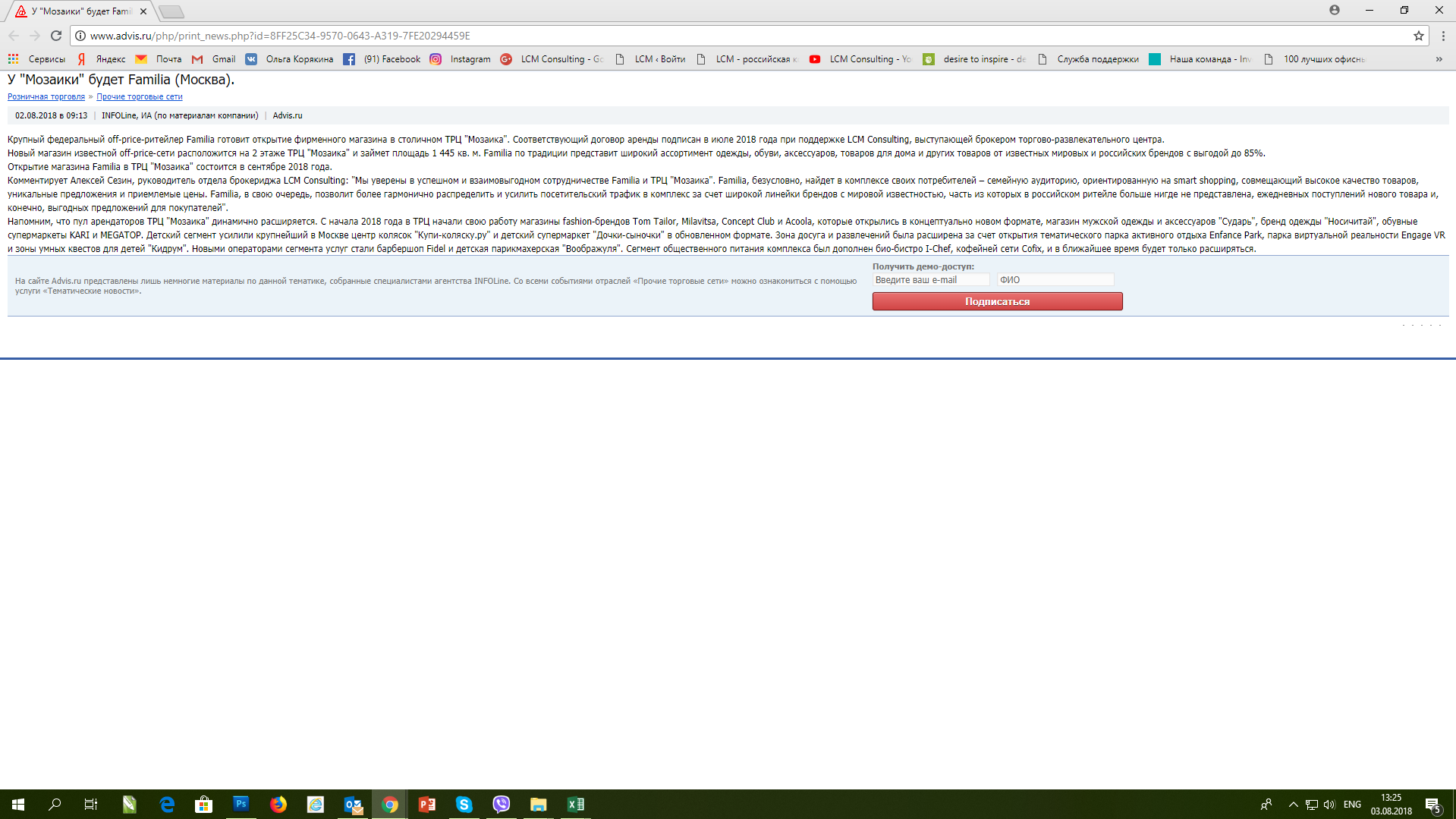1456x819 pixels.
Task: Show hidden system tray icons
Action: click(x=1293, y=805)
